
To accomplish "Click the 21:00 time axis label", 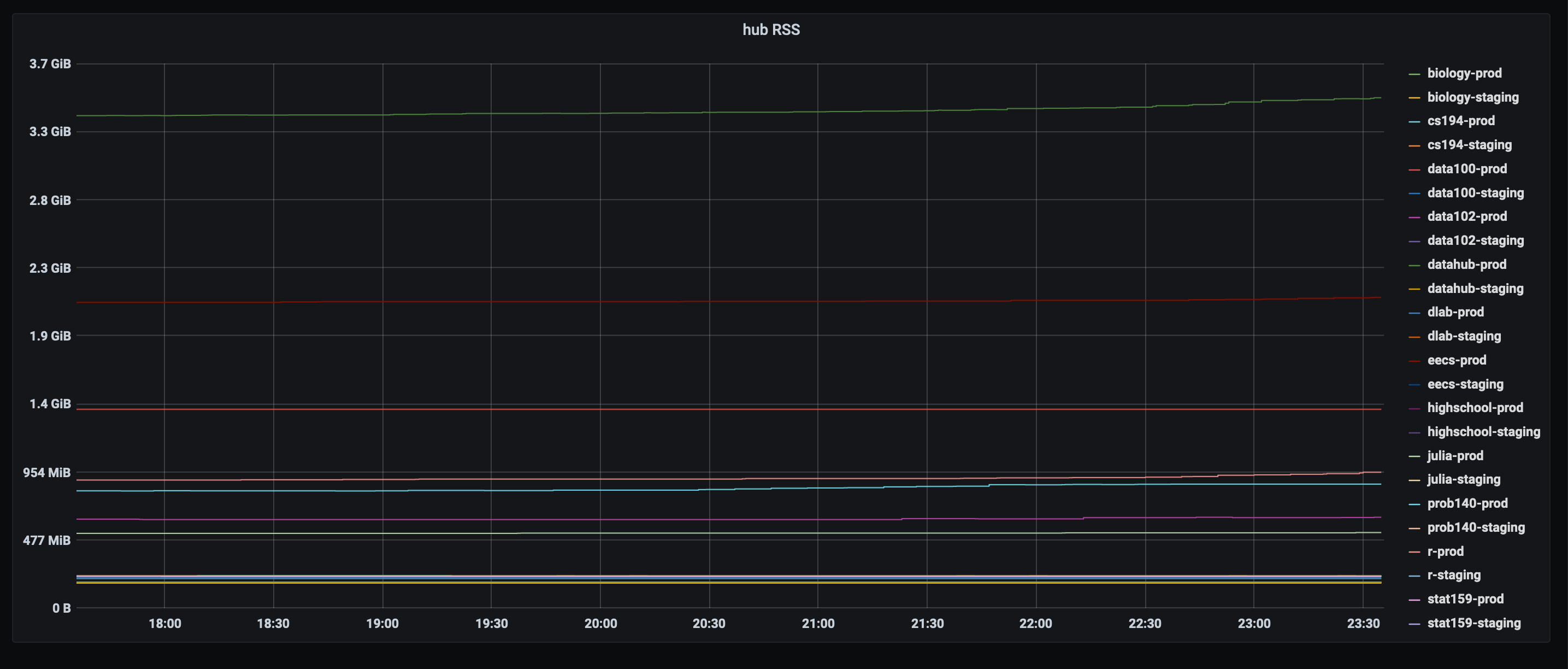I will tap(820, 623).
